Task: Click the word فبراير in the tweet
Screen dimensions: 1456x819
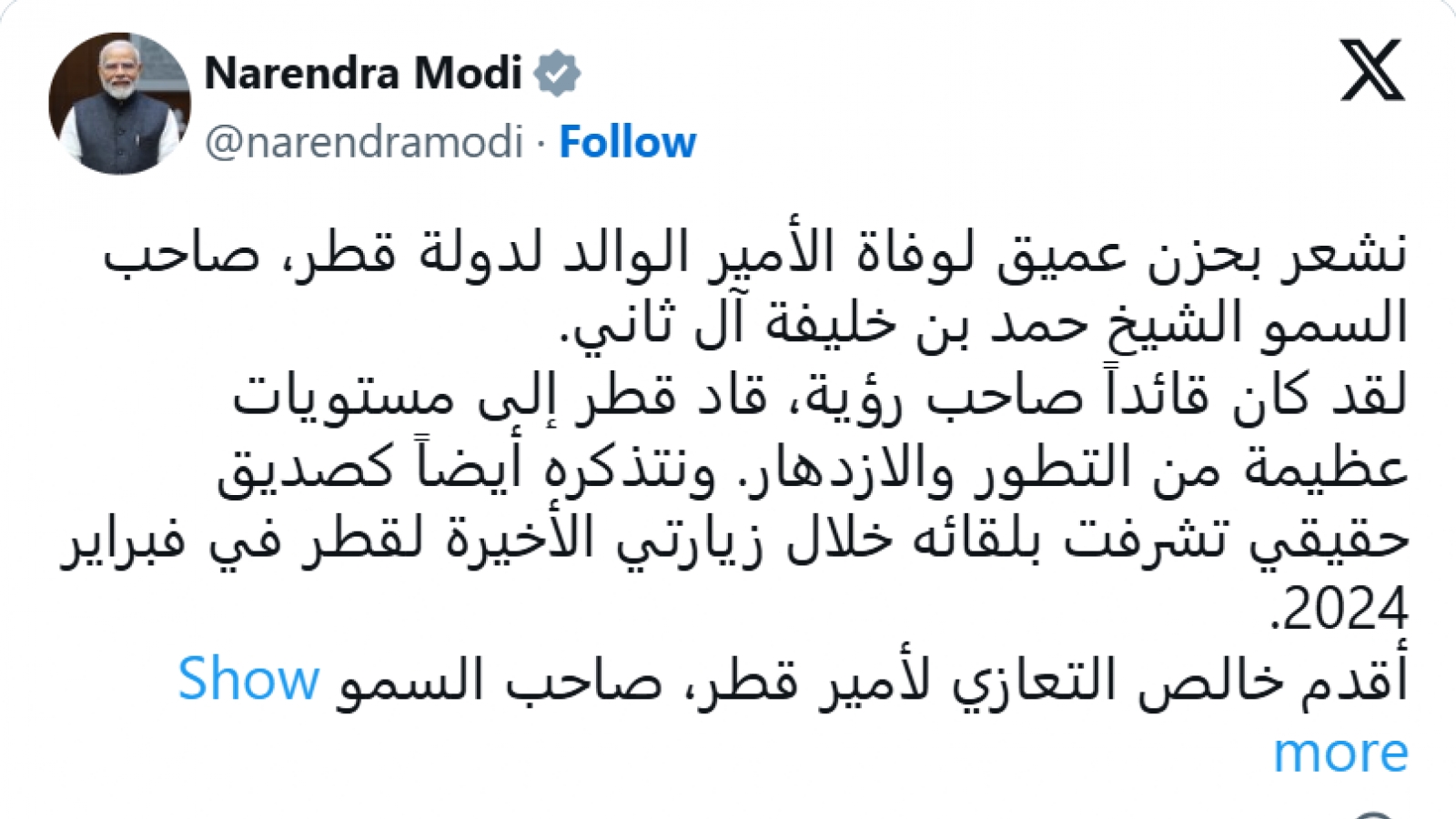Action: pos(122,539)
